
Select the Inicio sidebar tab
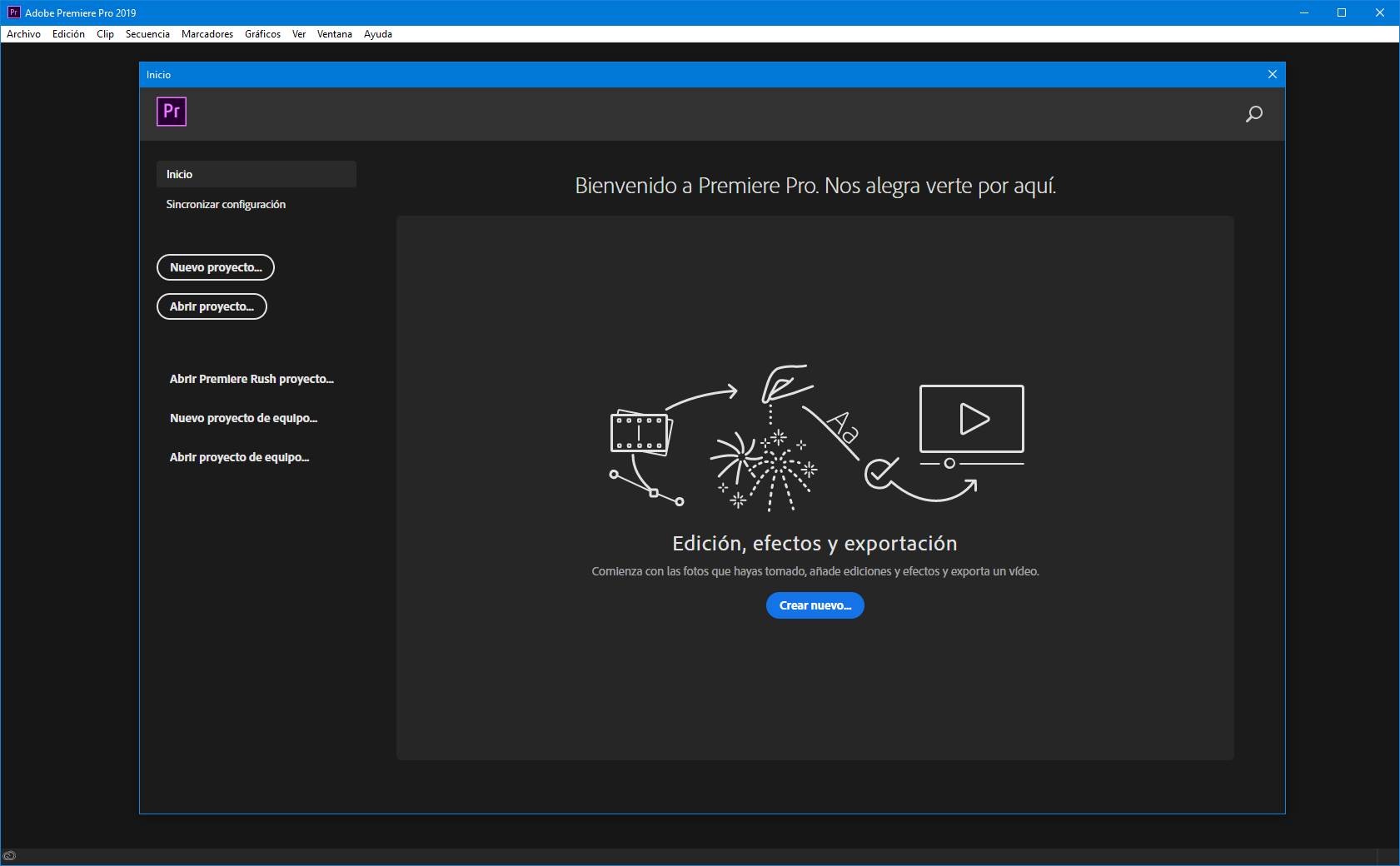[257, 174]
